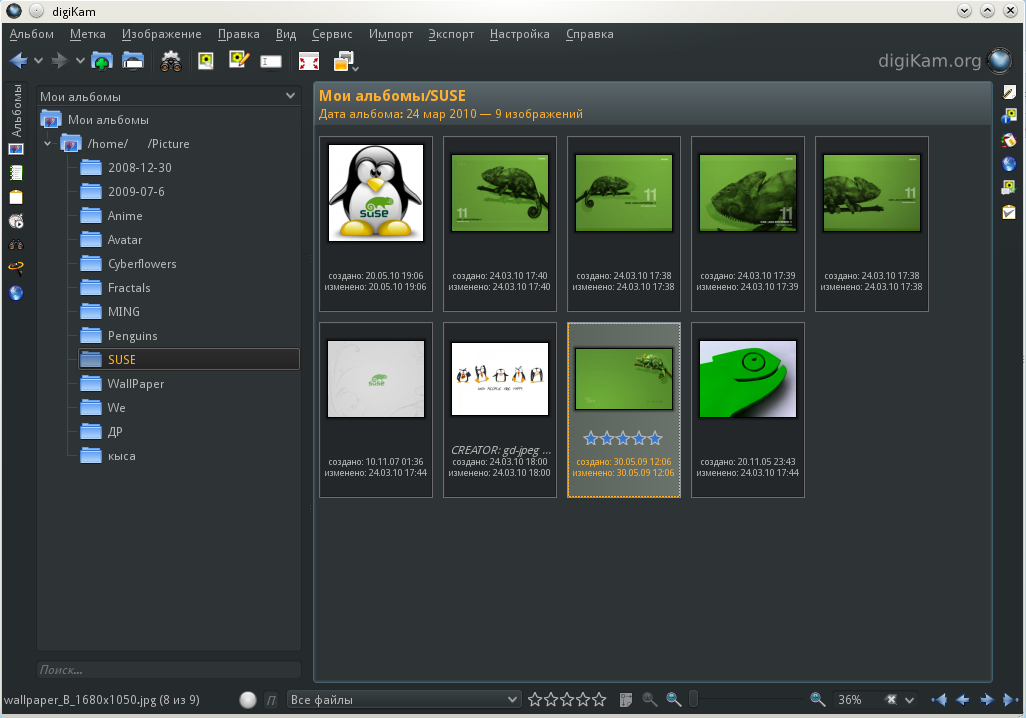Screen dimensions: 1026x718
Task: Open the 36% zoom level dropdown
Action: point(910,700)
